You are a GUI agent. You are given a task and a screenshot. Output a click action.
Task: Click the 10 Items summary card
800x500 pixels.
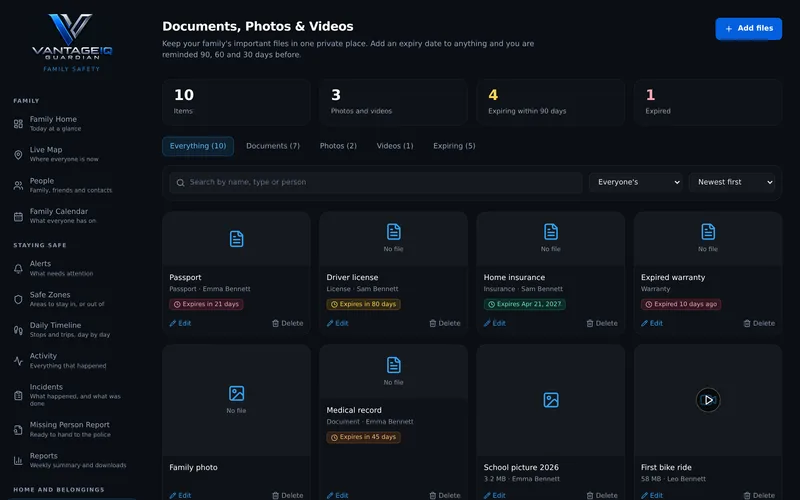point(236,102)
